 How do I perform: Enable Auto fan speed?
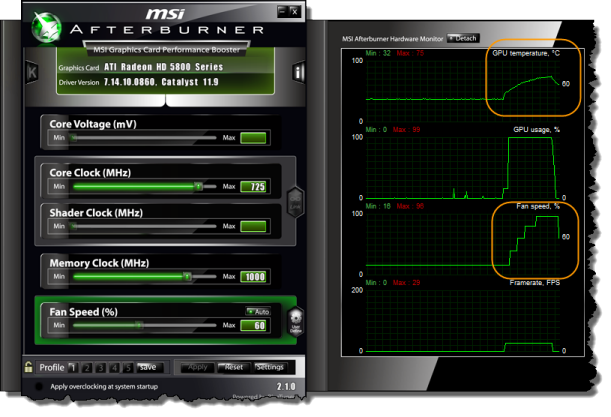(258, 312)
